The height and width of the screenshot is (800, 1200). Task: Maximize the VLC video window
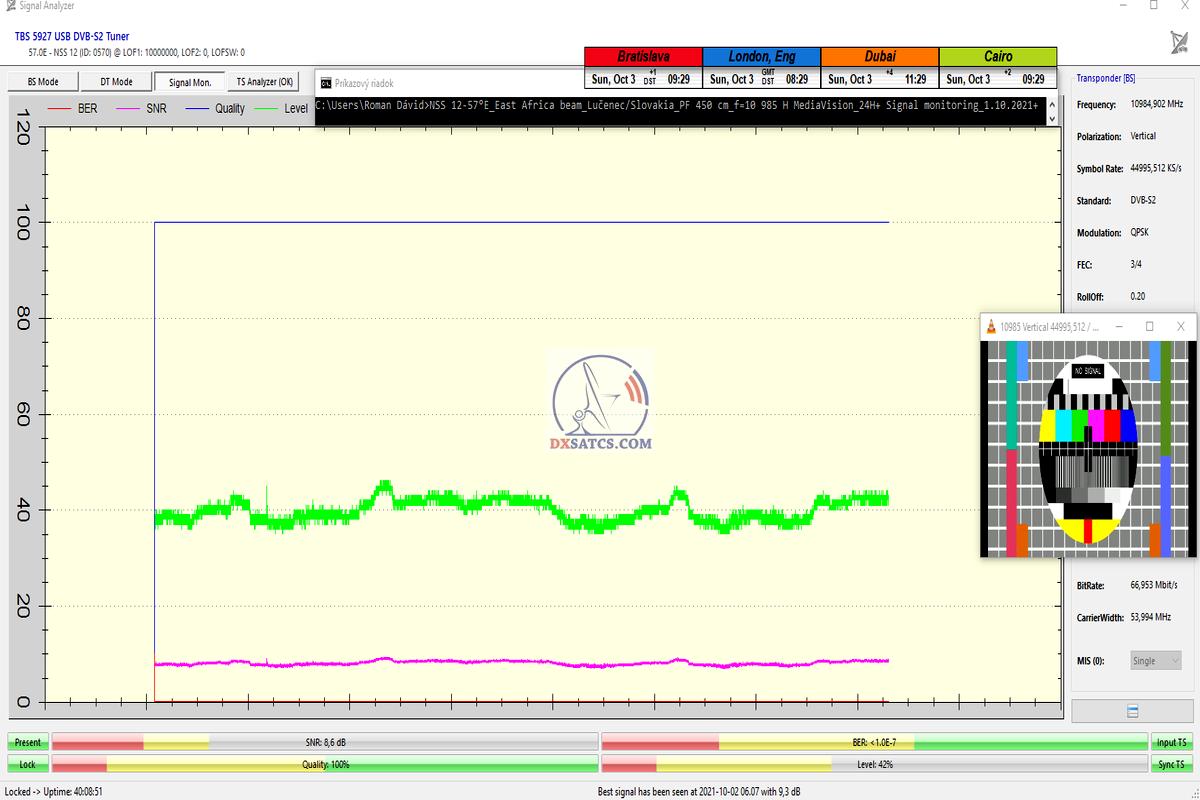pyautogui.click(x=1149, y=327)
